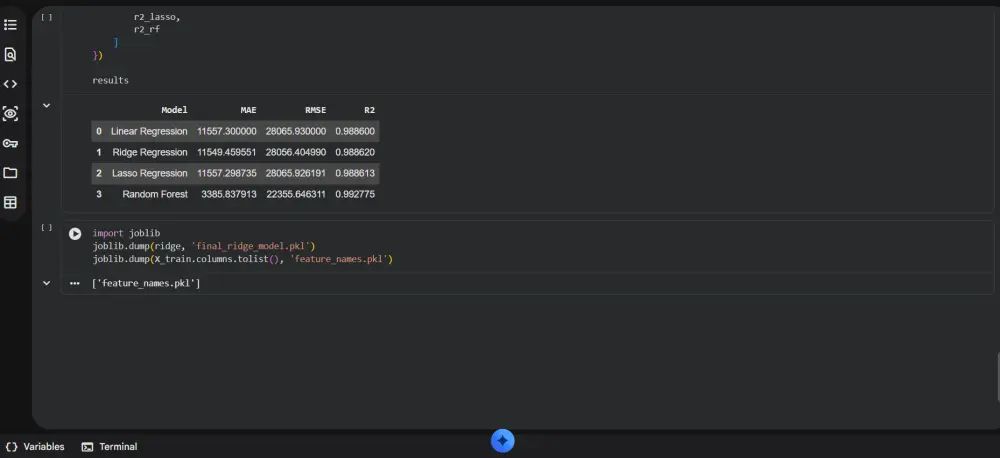Viewport: 1000px width, 458px height.
Task: Click the R2 value 0.988613
Action: click(355, 174)
